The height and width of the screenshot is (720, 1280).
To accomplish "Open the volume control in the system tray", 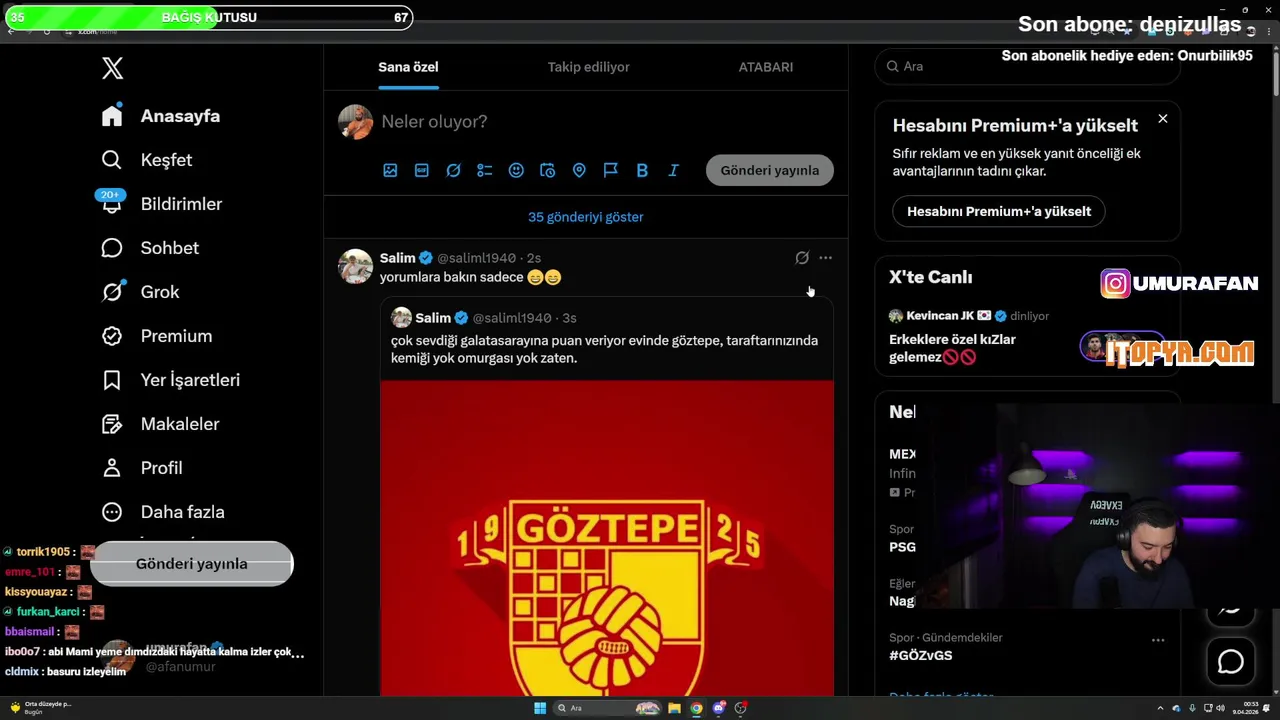I will (1221, 708).
